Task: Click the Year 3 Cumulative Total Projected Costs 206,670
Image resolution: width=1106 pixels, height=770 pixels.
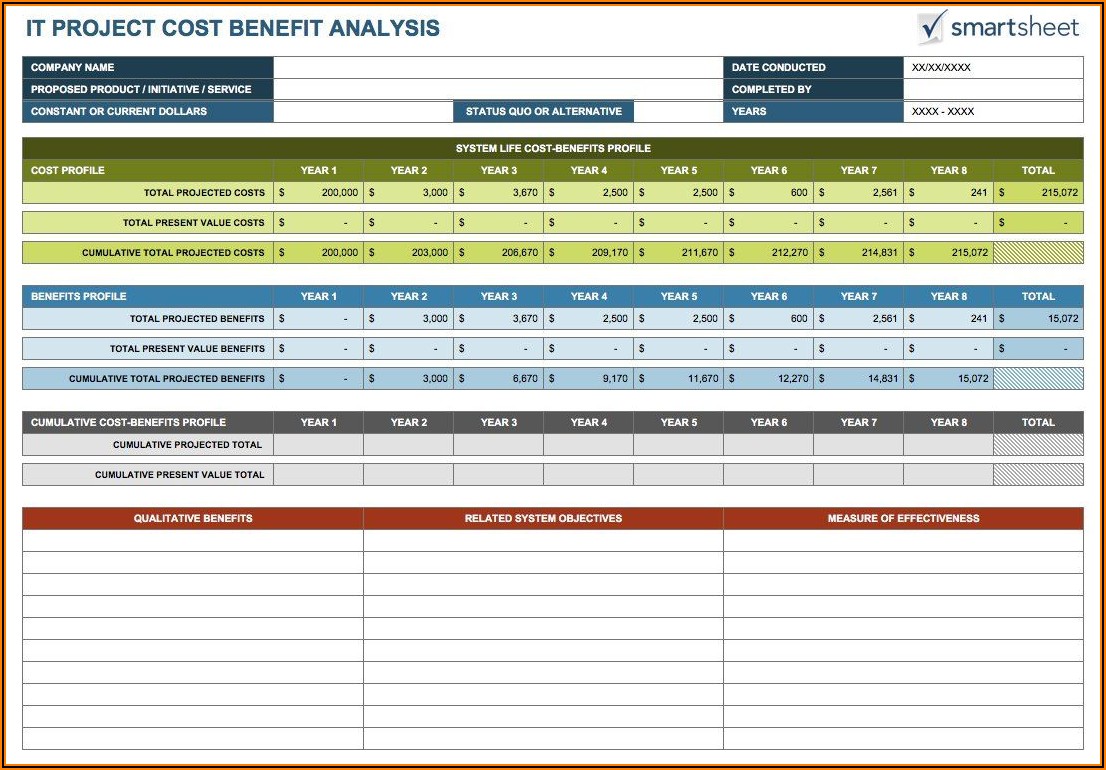Action: click(x=498, y=253)
